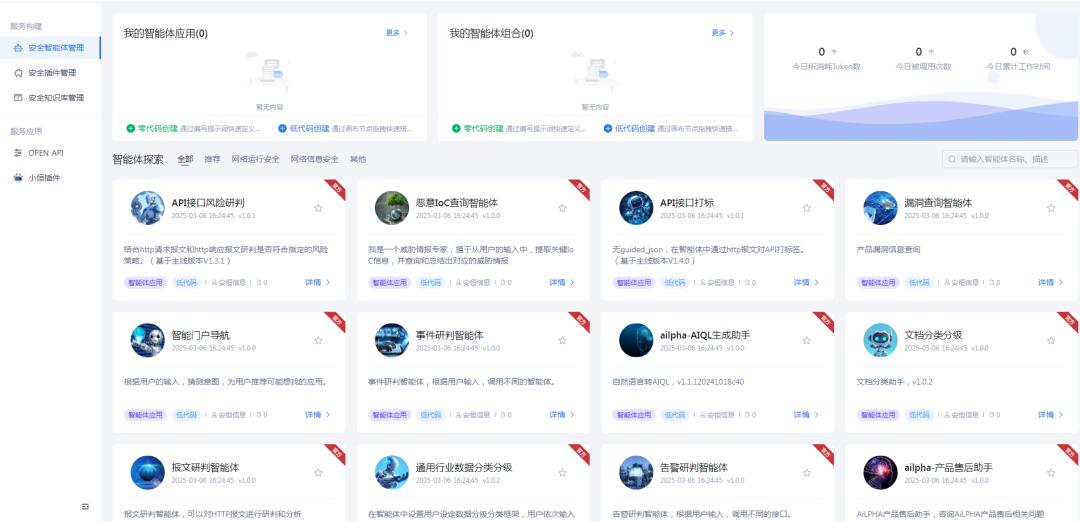This screenshot has width=1080, height=522.
Task: Click 今日累计工作时间 statistic
Action: 1017,59
